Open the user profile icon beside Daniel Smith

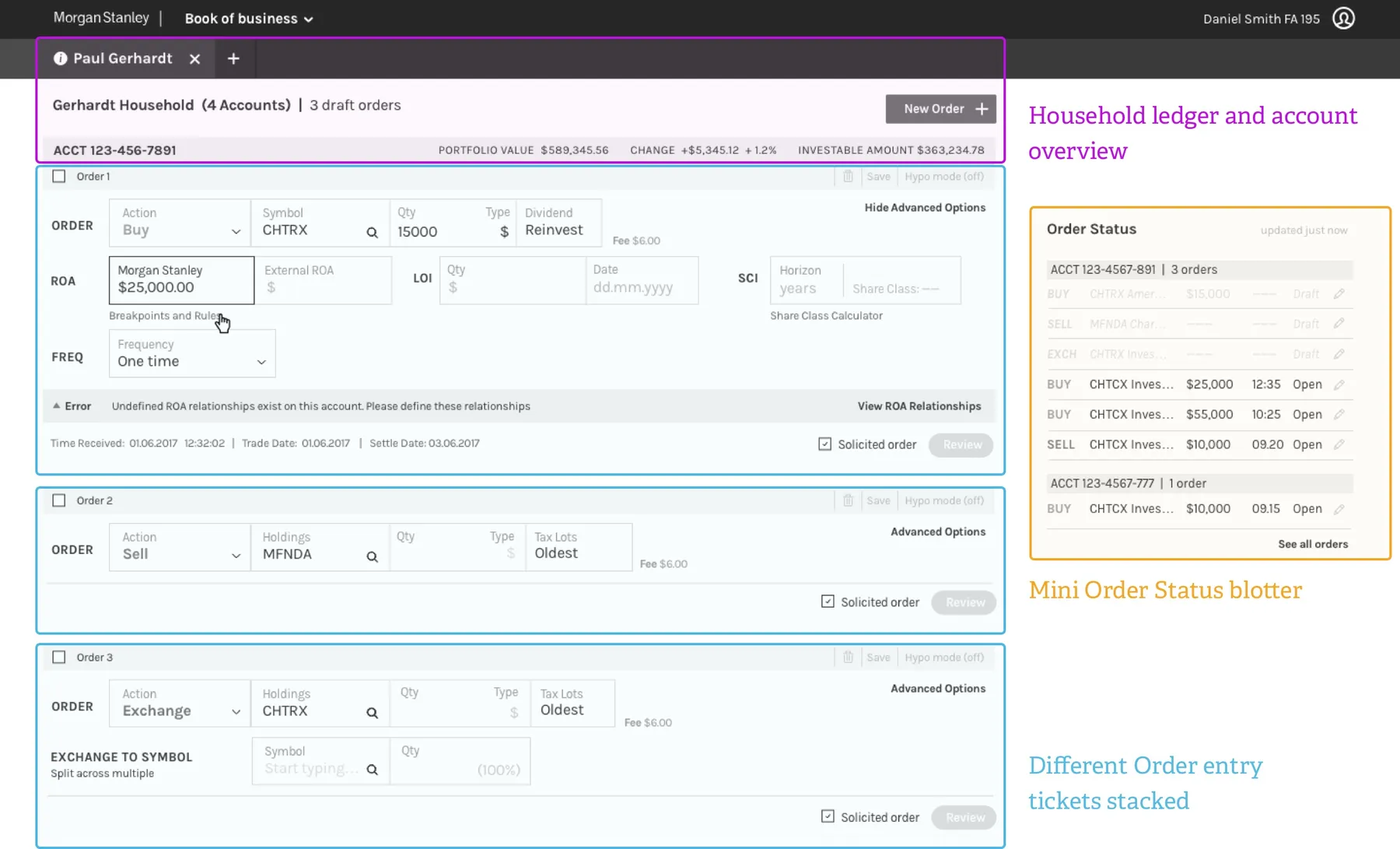[1343, 18]
